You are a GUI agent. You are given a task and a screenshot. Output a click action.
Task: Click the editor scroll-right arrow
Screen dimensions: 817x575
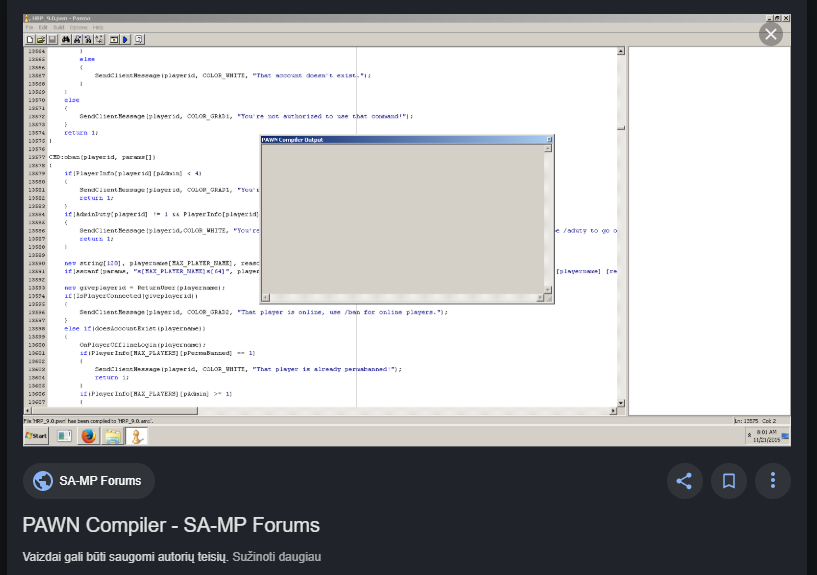(613, 411)
